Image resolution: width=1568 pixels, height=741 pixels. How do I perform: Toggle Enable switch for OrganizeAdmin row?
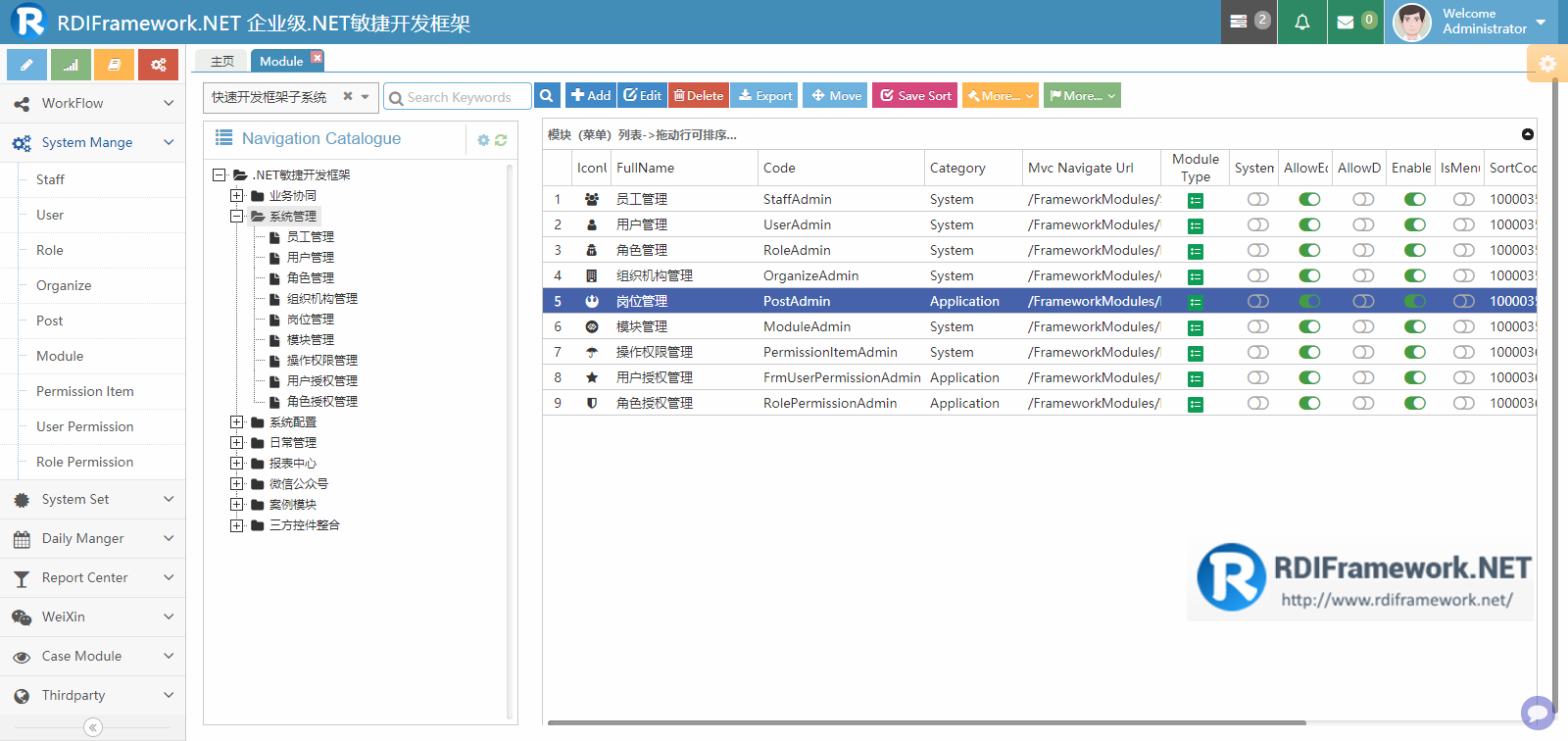[1415, 275]
